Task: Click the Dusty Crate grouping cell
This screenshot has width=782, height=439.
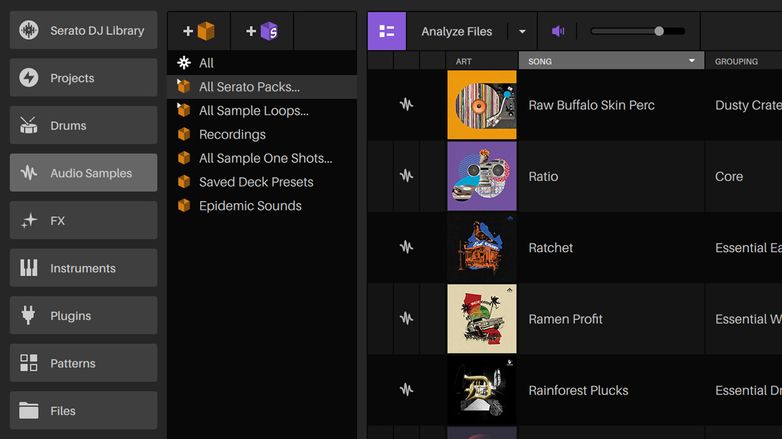Action: [x=744, y=105]
